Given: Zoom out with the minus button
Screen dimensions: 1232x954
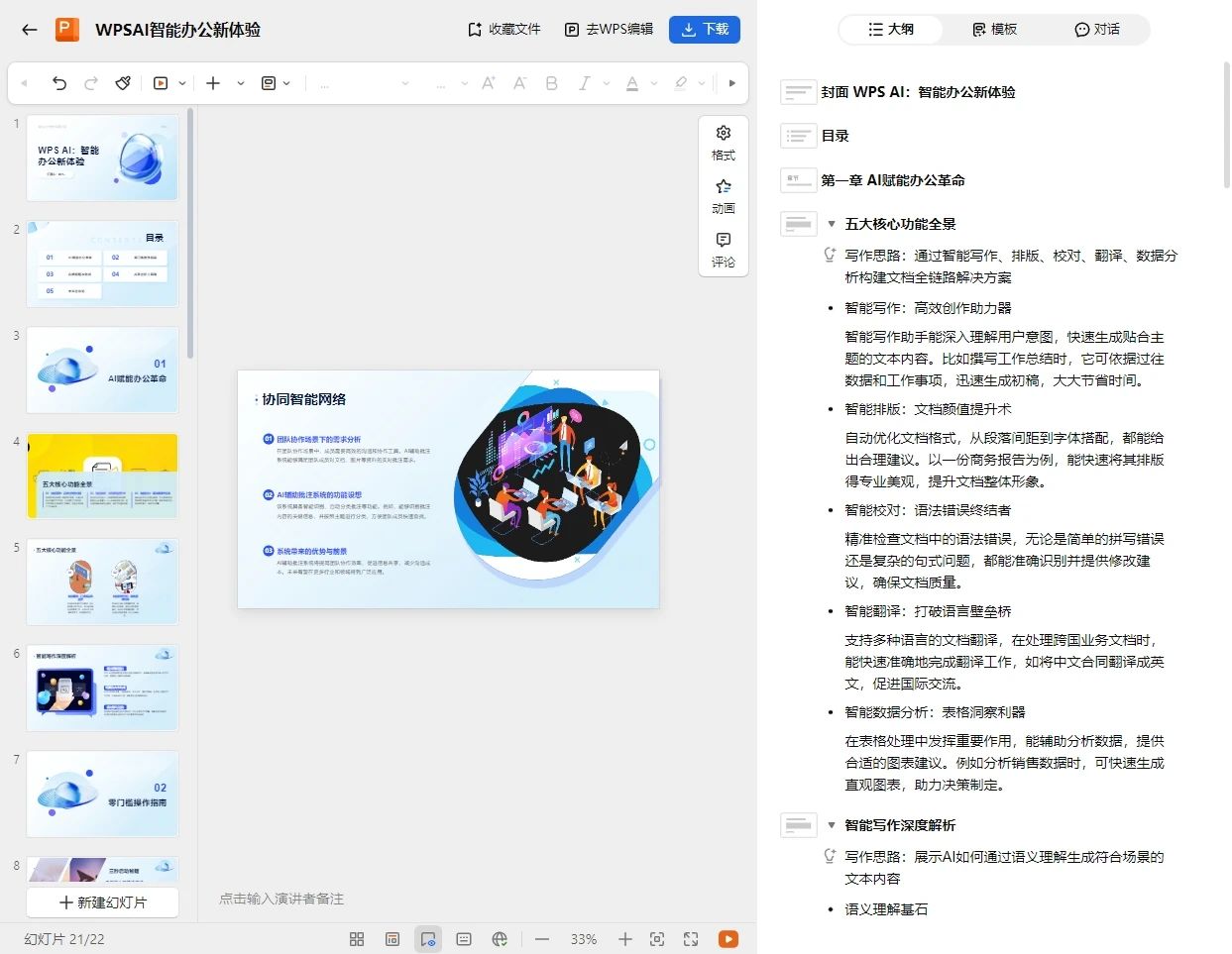Looking at the screenshot, I should [x=542, y=939].
